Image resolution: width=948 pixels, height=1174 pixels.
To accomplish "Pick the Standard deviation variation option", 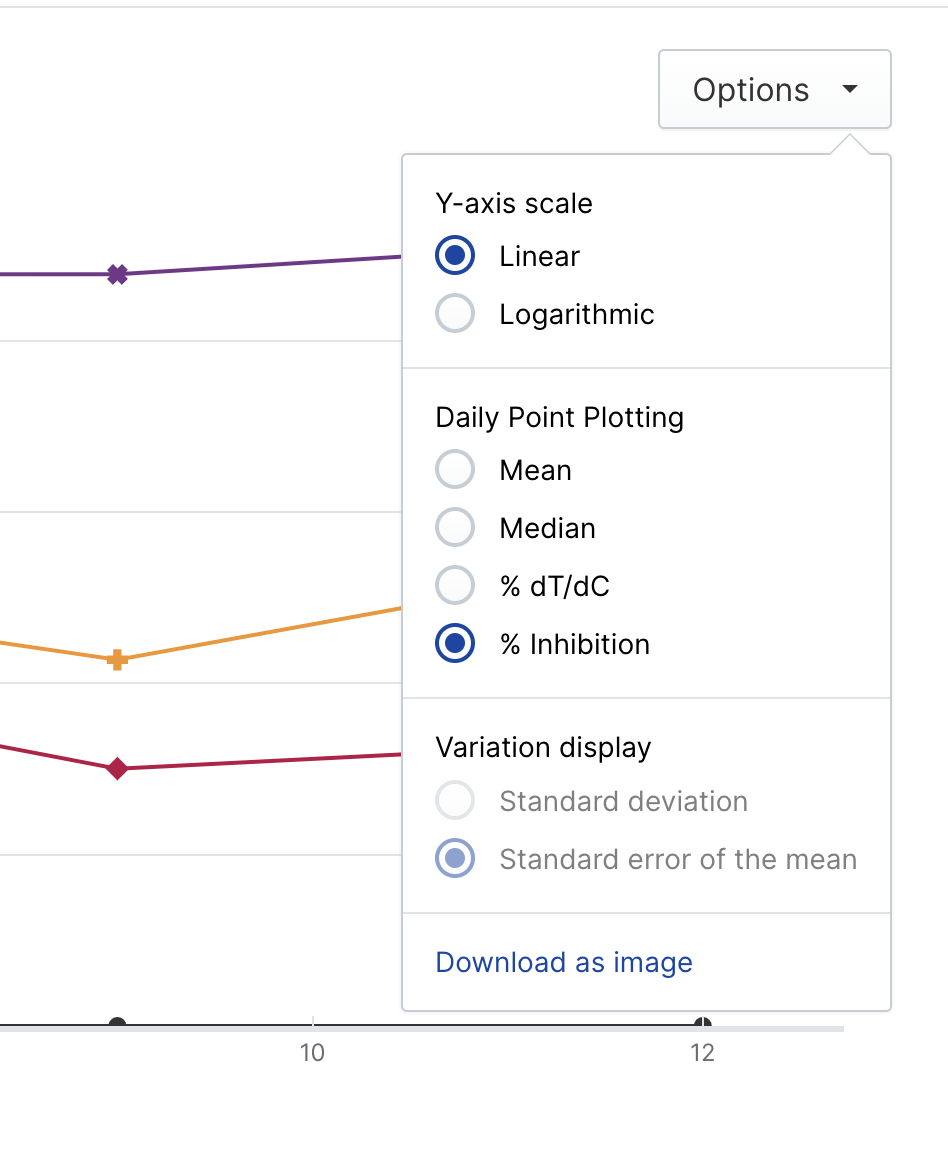I will 455,801.
